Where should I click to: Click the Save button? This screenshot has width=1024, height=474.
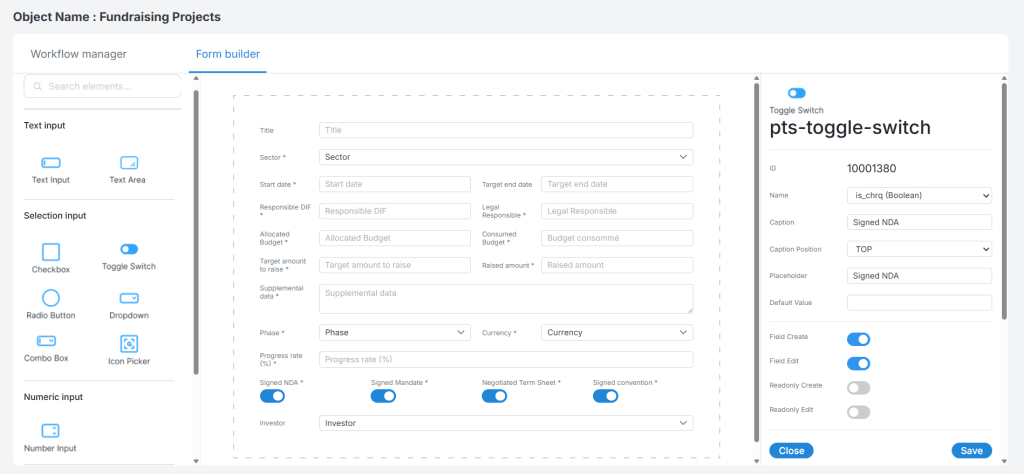coord(970,451)
